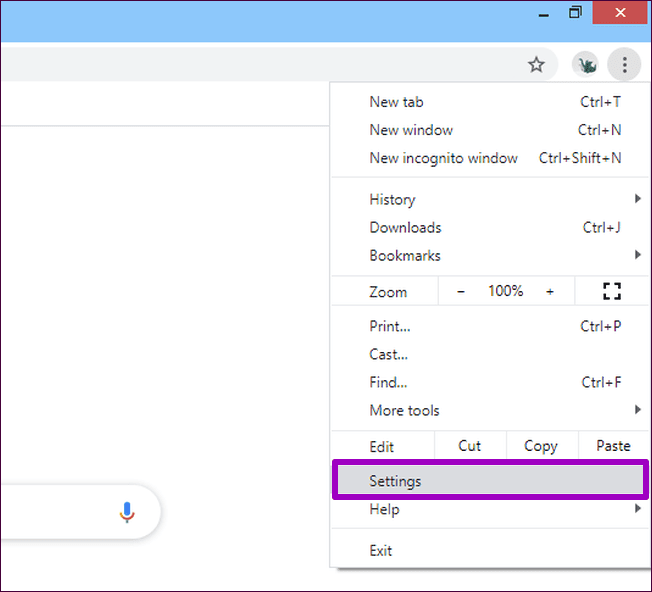Image resolution: width=652 pixels, height=592 pixels.
Task: Choose Exit to quit Chrome
Action: point(490,551)
